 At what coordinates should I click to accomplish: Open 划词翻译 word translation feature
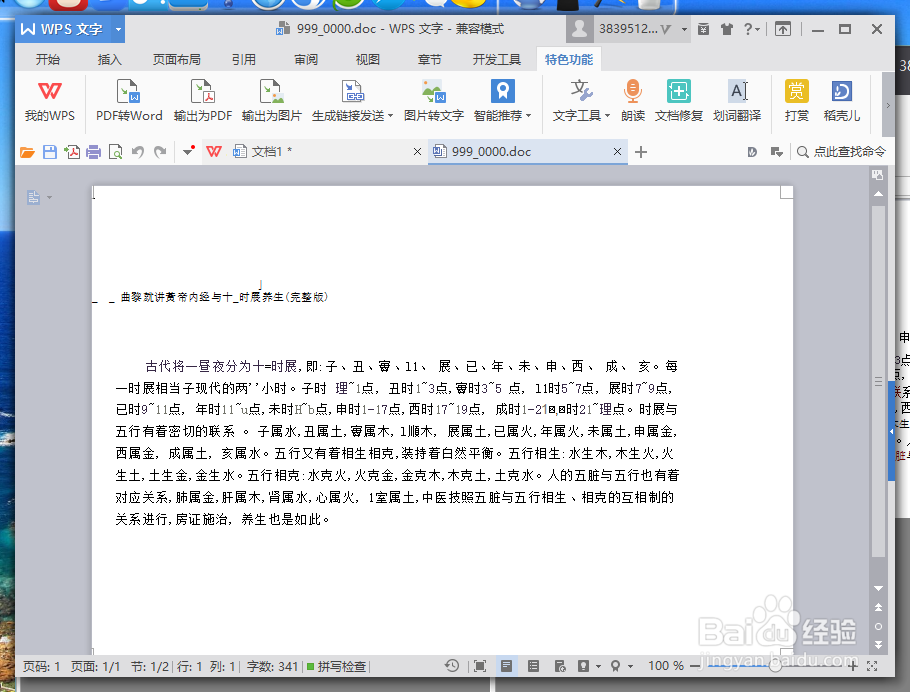(x=738, y=100)
